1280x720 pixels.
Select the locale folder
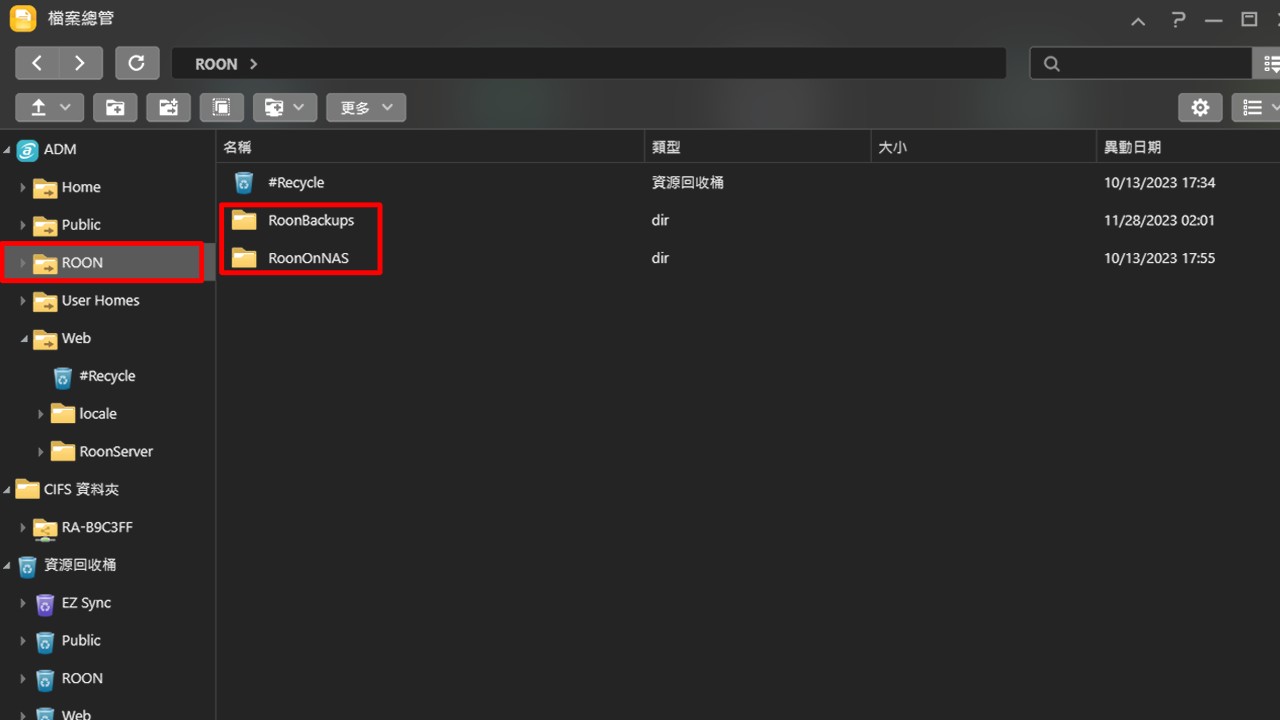(98, 414)
